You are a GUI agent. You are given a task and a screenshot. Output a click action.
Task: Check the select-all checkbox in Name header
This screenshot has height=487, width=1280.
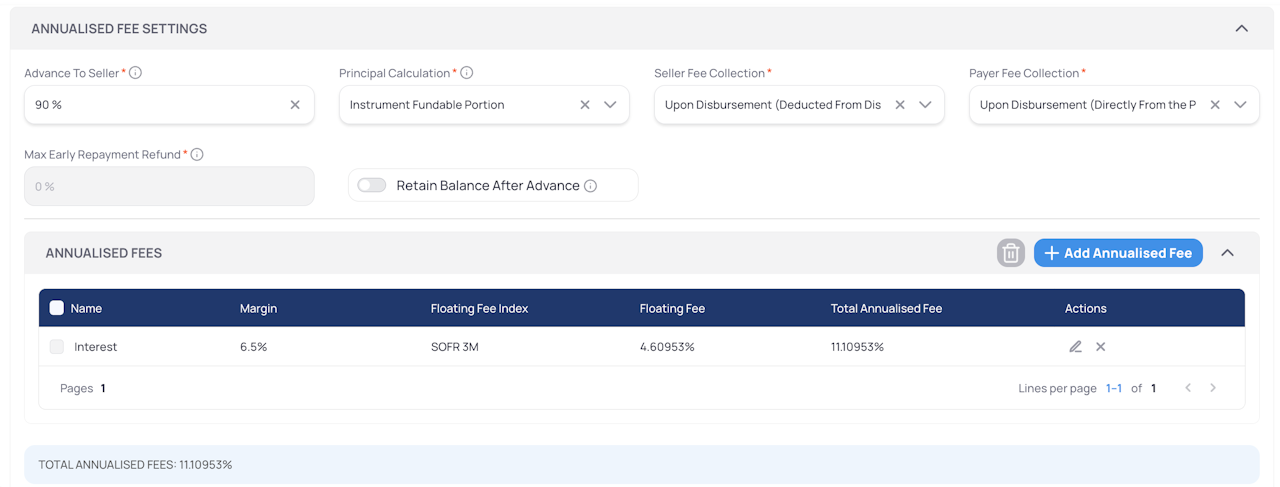click(57, 308)
